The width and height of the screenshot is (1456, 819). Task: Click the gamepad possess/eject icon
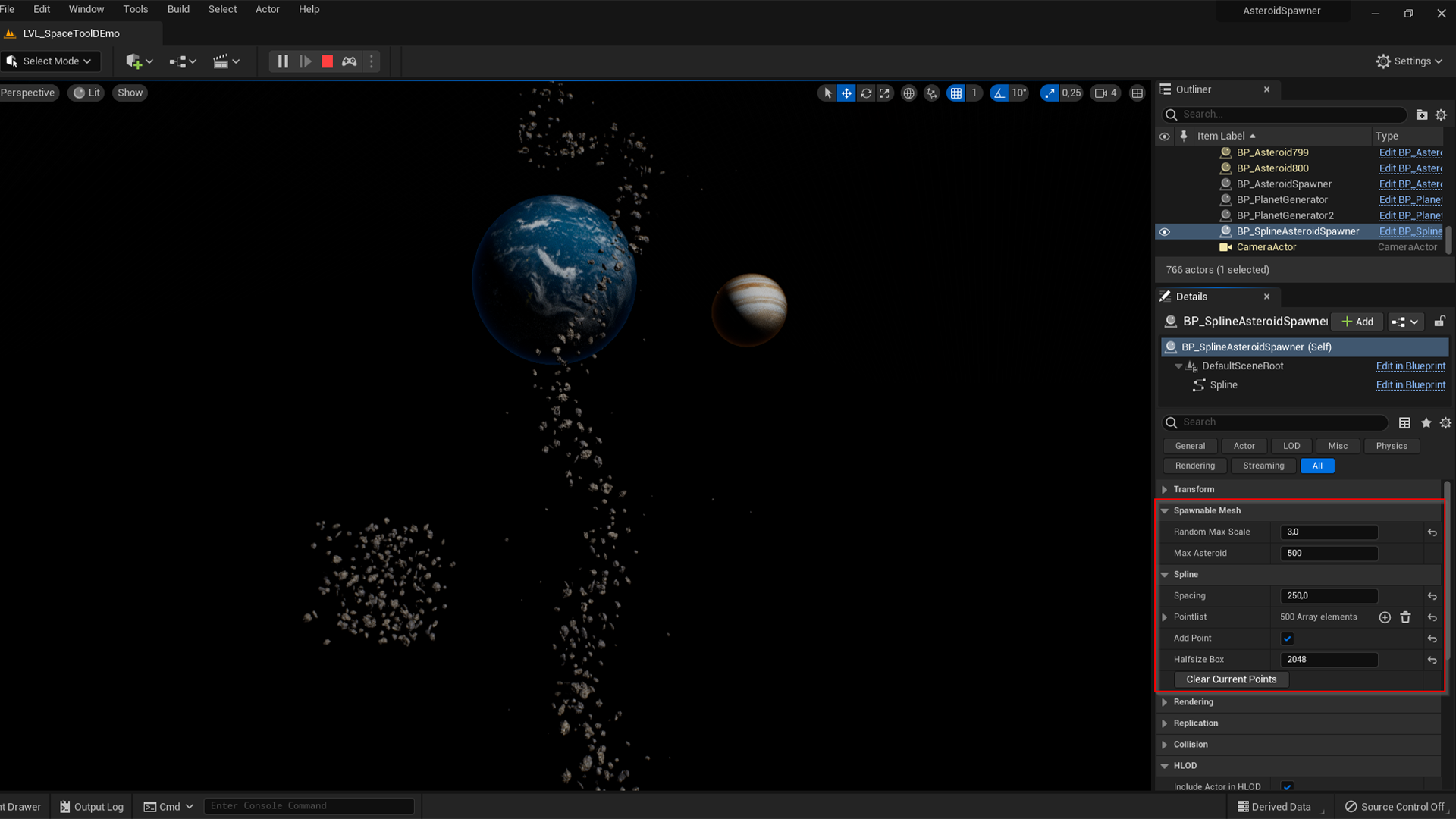click(350, 61)
